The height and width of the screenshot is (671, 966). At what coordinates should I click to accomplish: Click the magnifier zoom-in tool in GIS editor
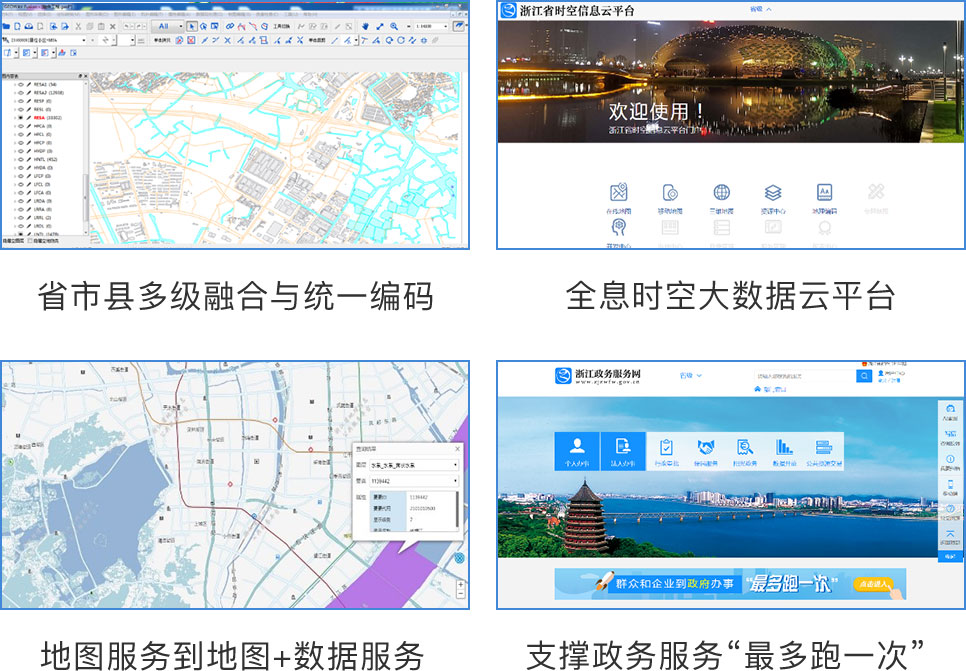coord(394,26)
